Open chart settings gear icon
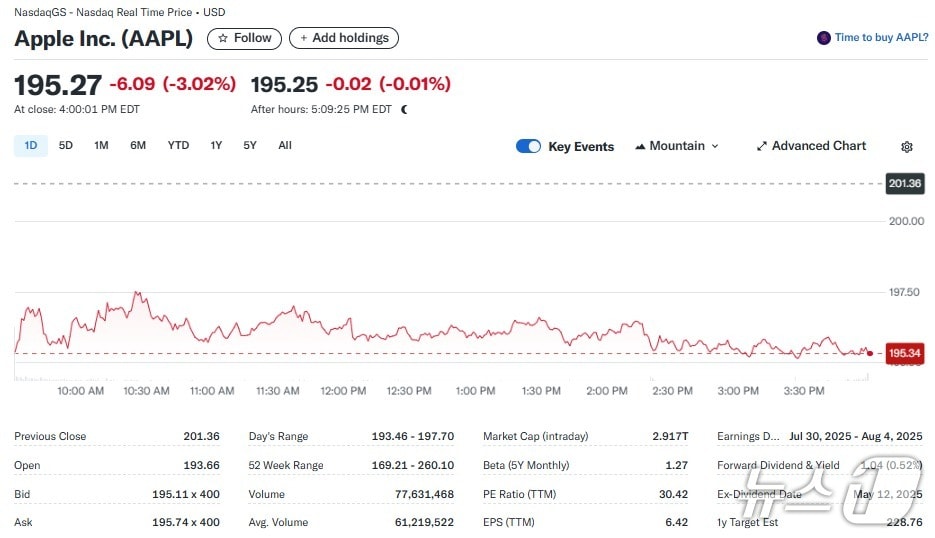 (x=906, y=146)
